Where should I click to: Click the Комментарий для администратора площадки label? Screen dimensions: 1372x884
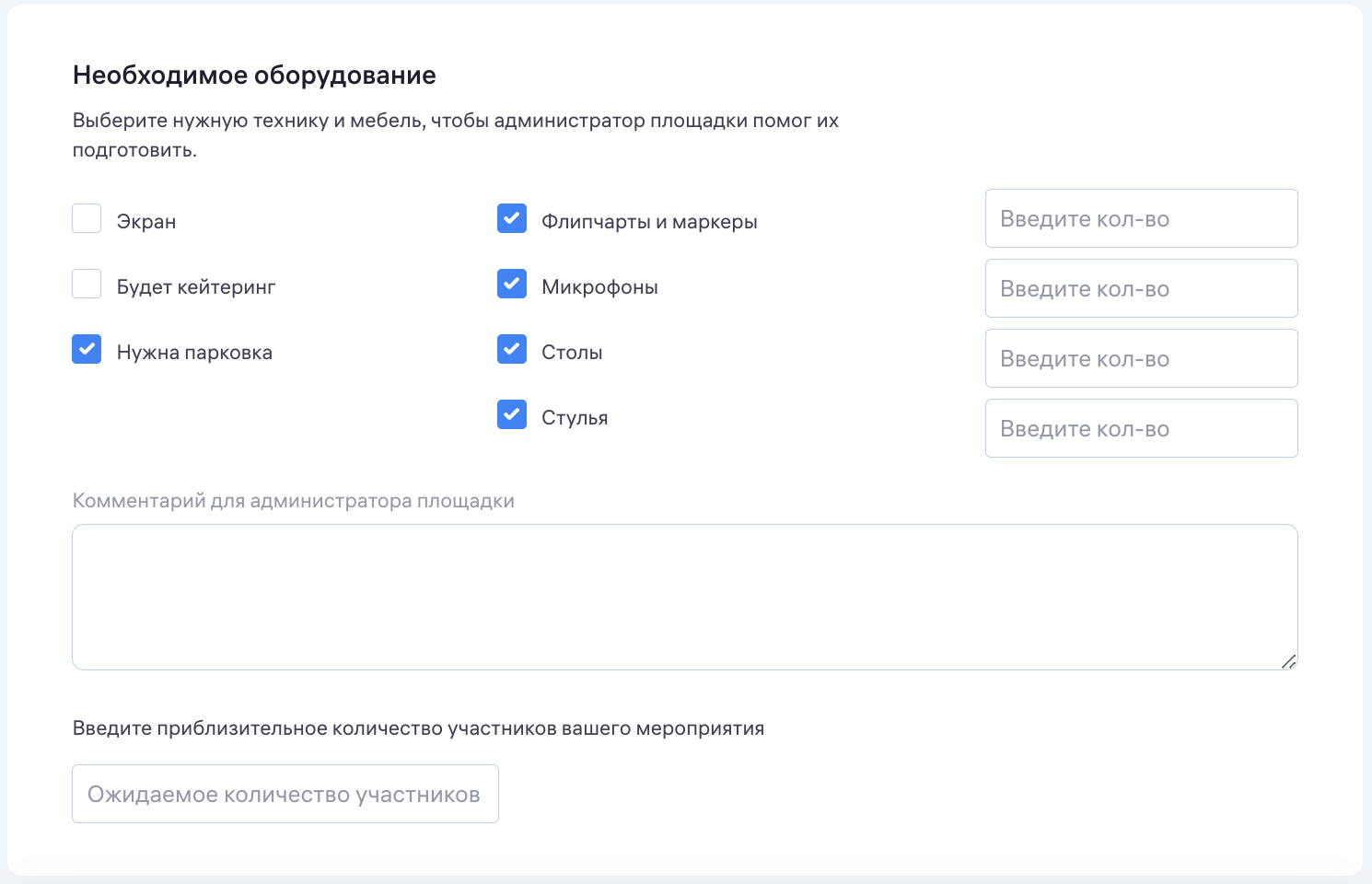click(293, 501)
